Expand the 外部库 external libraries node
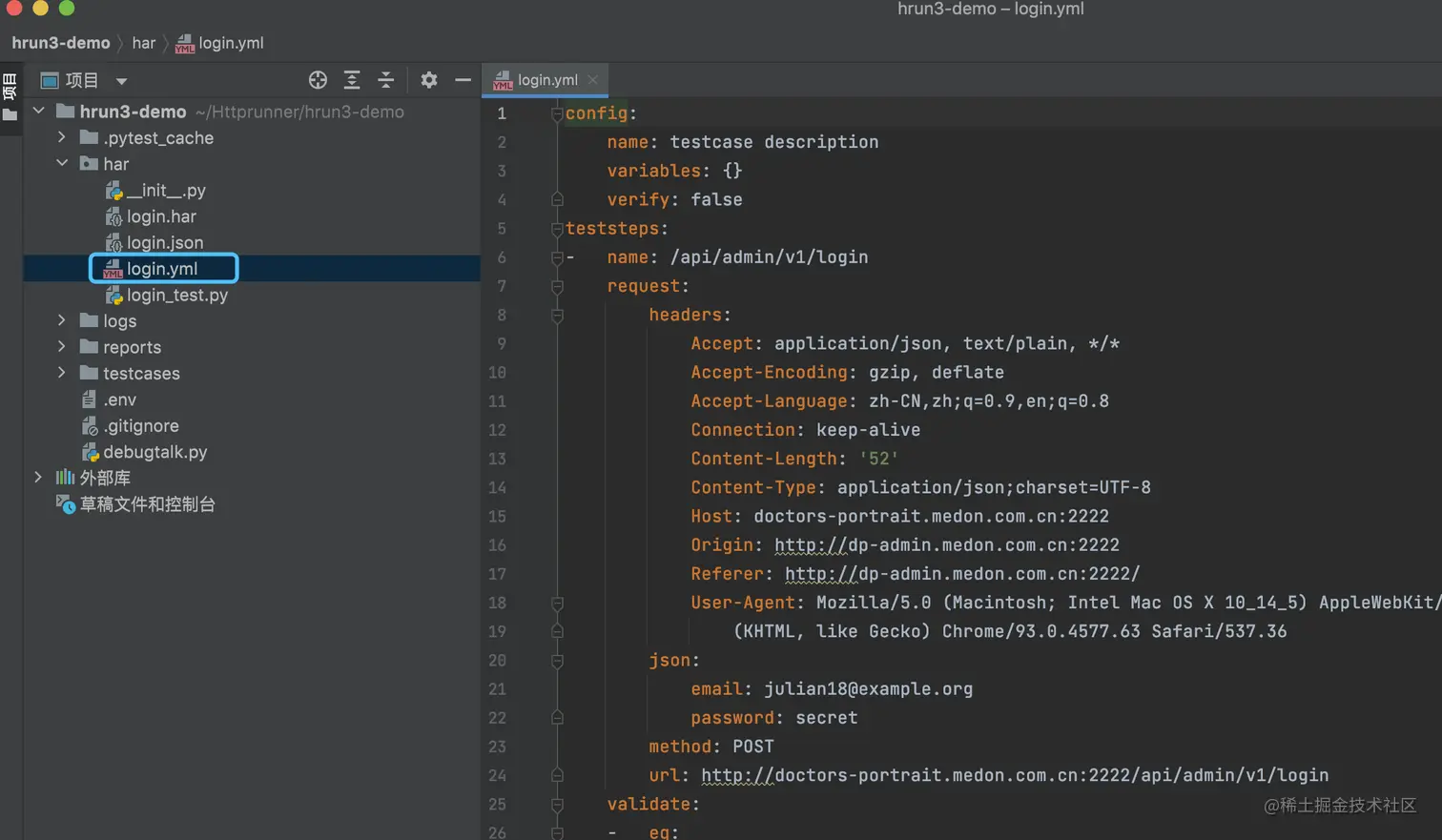Viewport: 1442px width, 840px height. click(38, 477)
